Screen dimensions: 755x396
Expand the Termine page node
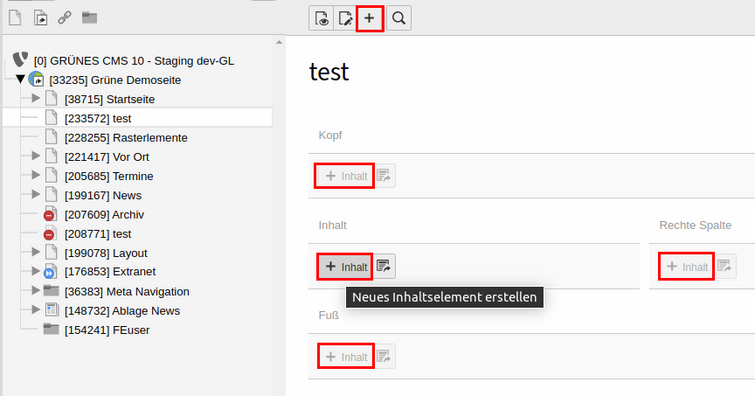pyautogui.click(x=36, y=175)
